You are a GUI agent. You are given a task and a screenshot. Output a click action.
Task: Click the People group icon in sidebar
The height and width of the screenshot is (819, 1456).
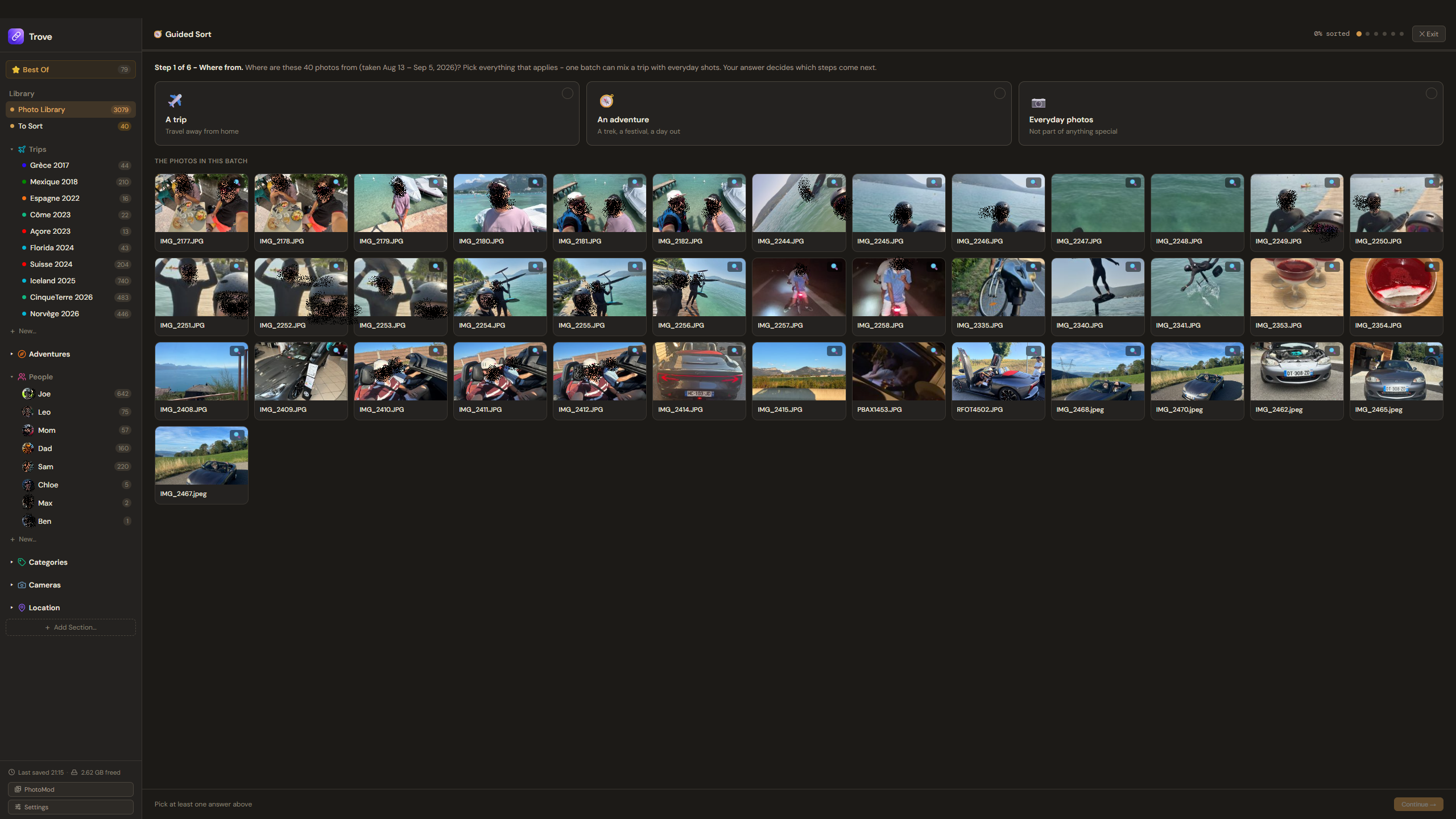click(22, 377)
